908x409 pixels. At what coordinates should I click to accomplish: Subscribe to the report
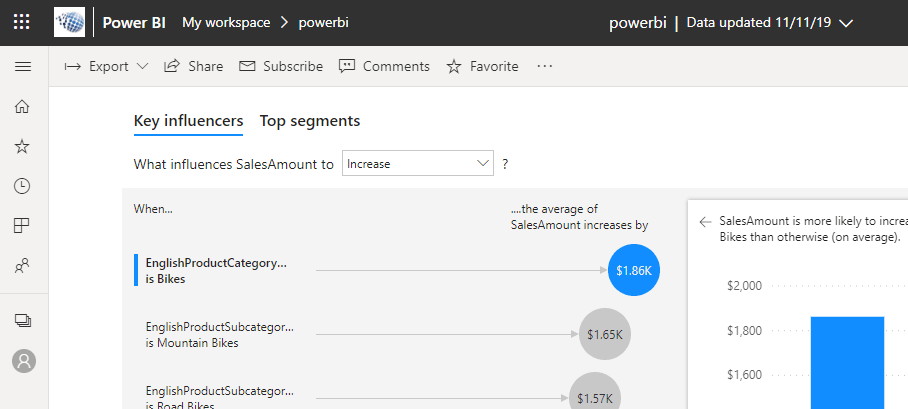tap(281, 67)
